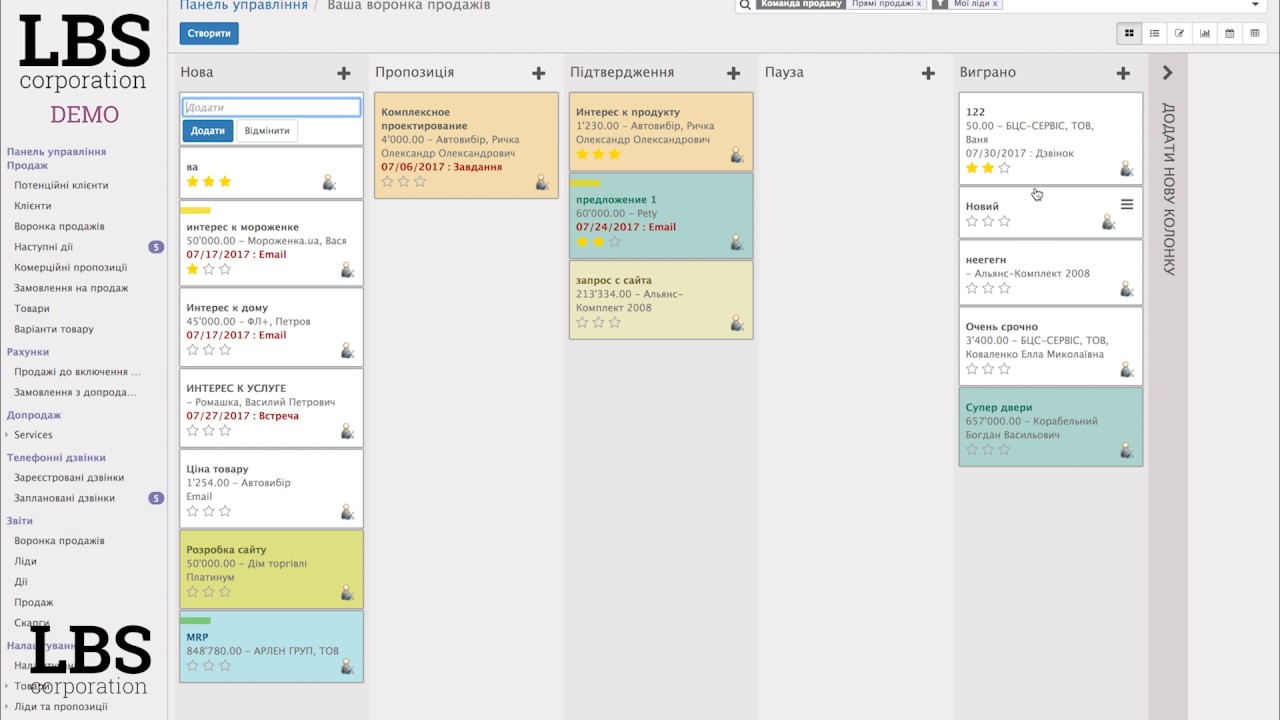
Task: Focus the quick-create Додати input field
Action: (271, 107)
